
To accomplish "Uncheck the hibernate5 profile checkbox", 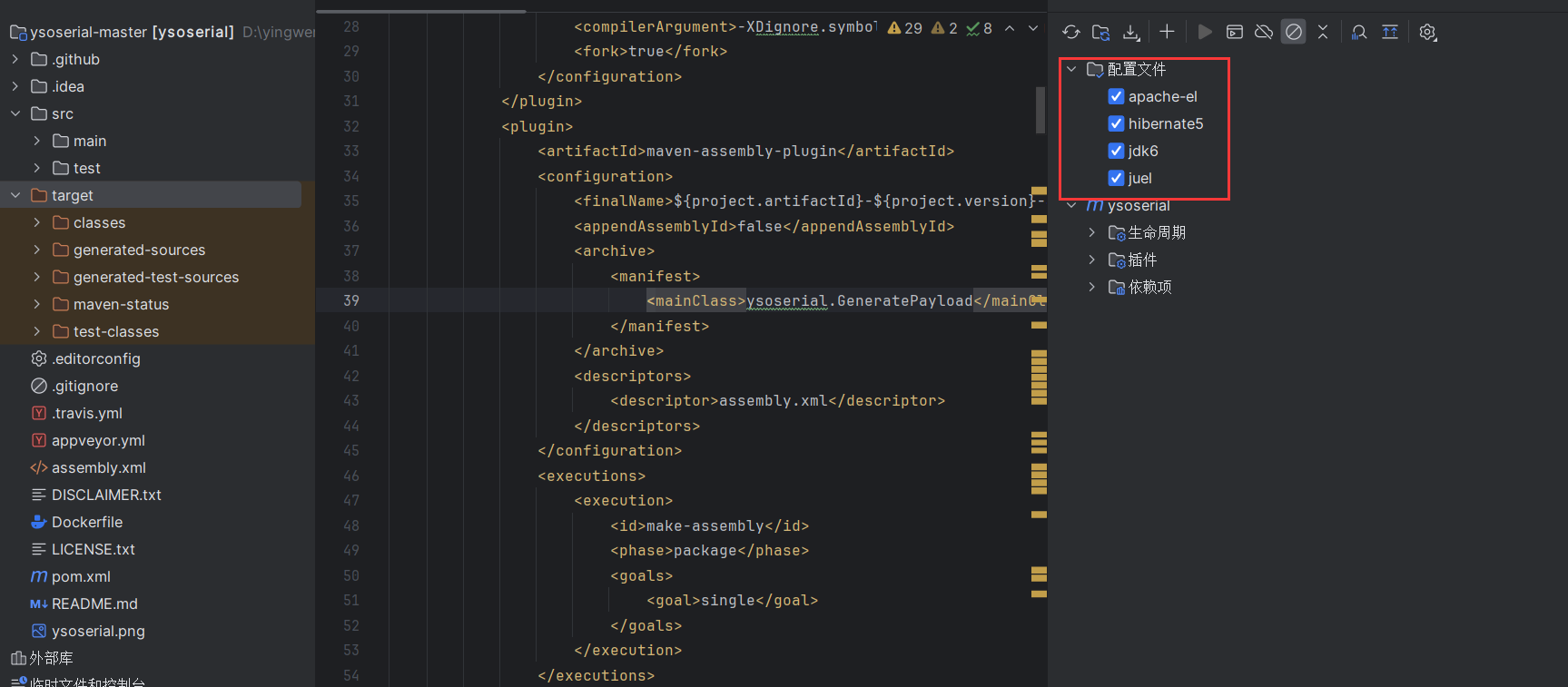I will pyautogui.click(x=1117, y=123).
